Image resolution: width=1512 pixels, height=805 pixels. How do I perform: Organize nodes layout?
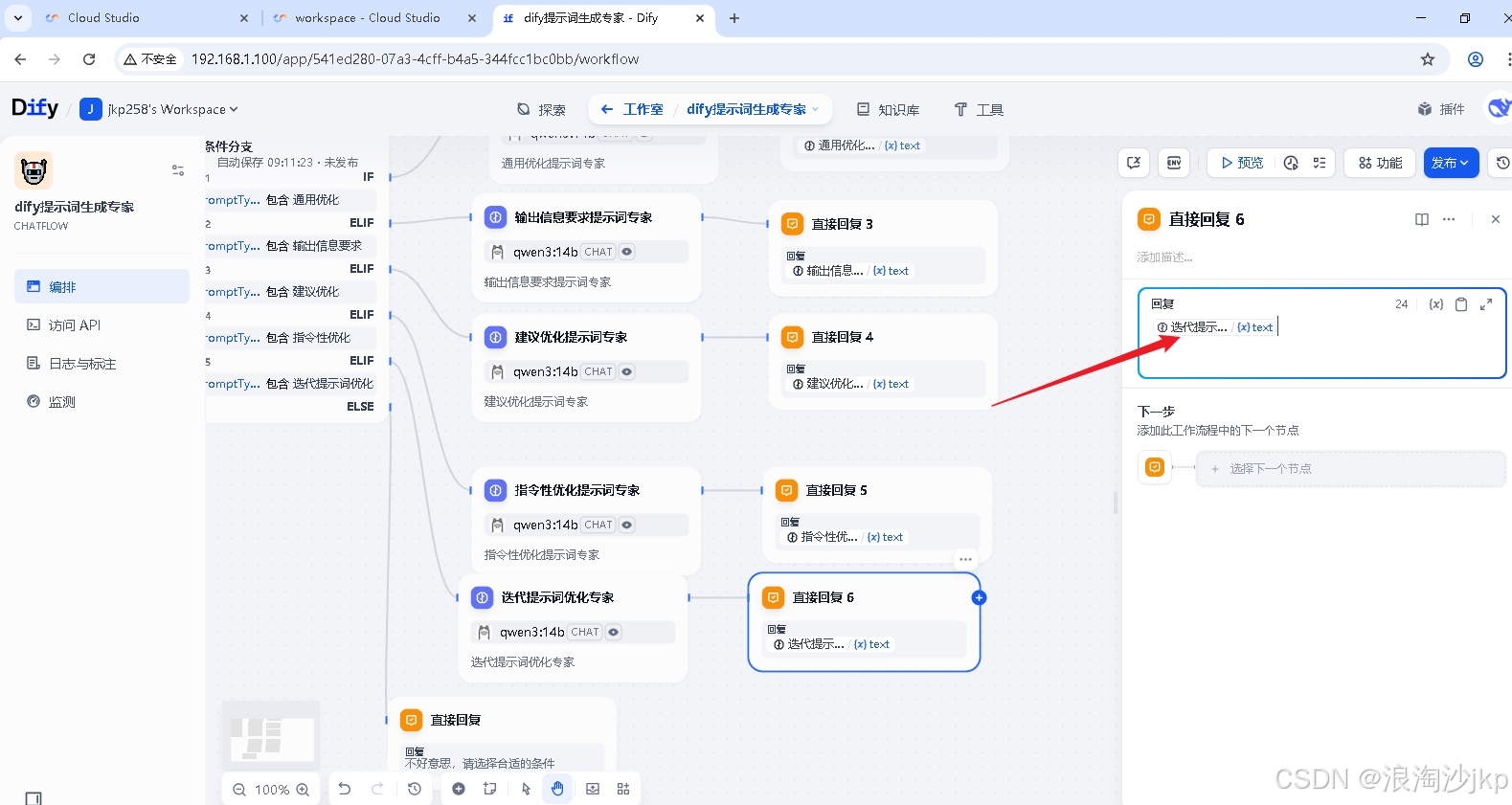point(623,789)
